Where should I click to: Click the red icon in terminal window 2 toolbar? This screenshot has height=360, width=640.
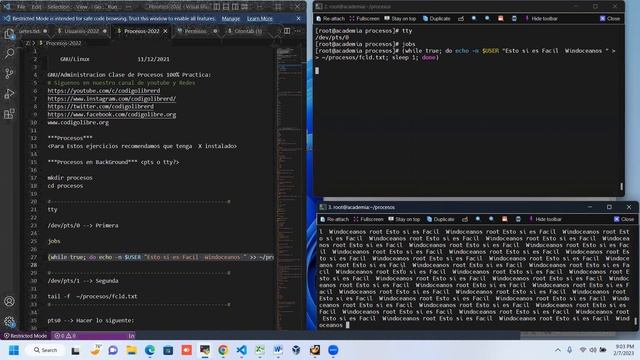point(501,19)
